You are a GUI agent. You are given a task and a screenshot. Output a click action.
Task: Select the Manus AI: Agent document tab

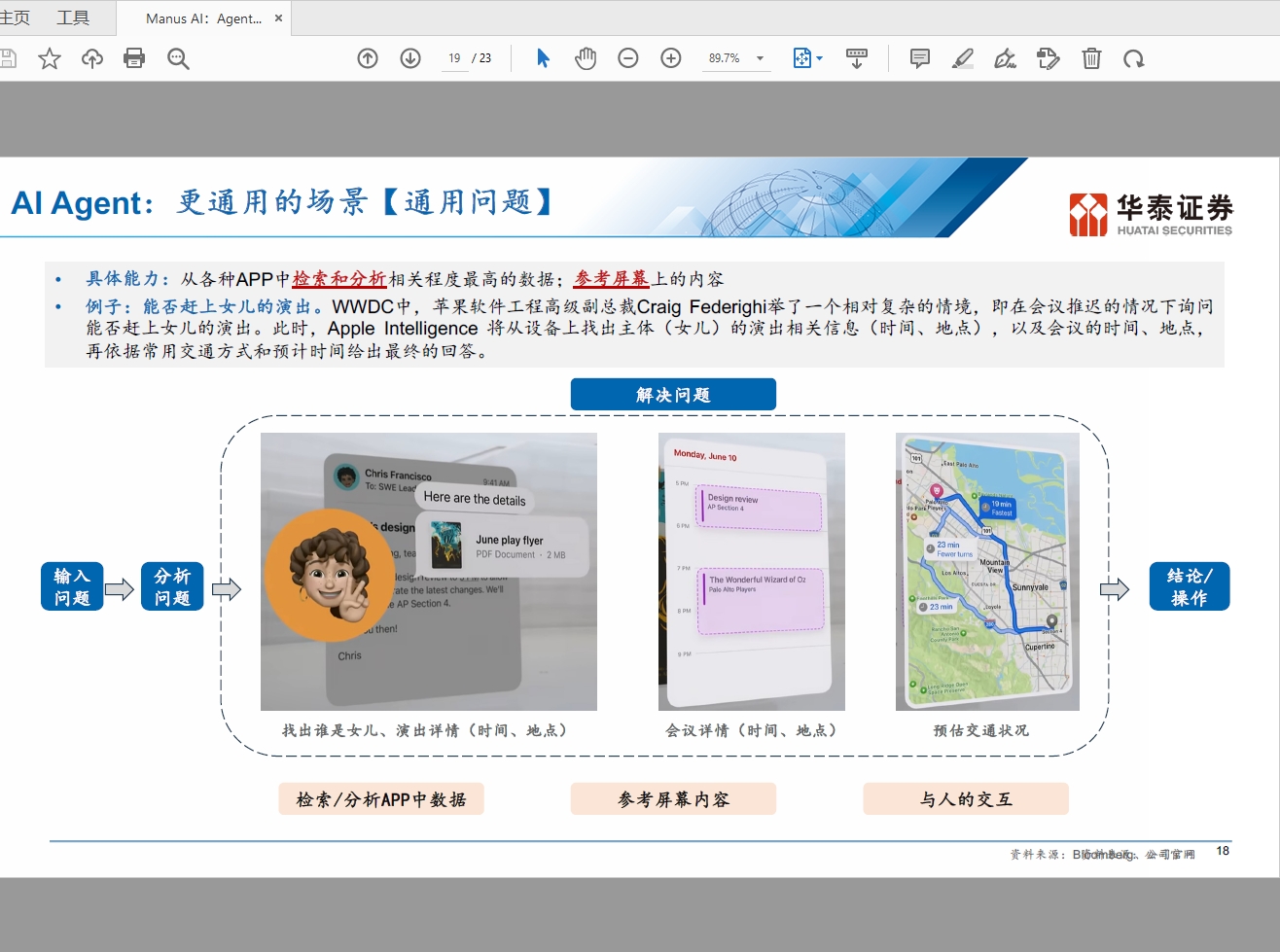coord(203,18)
